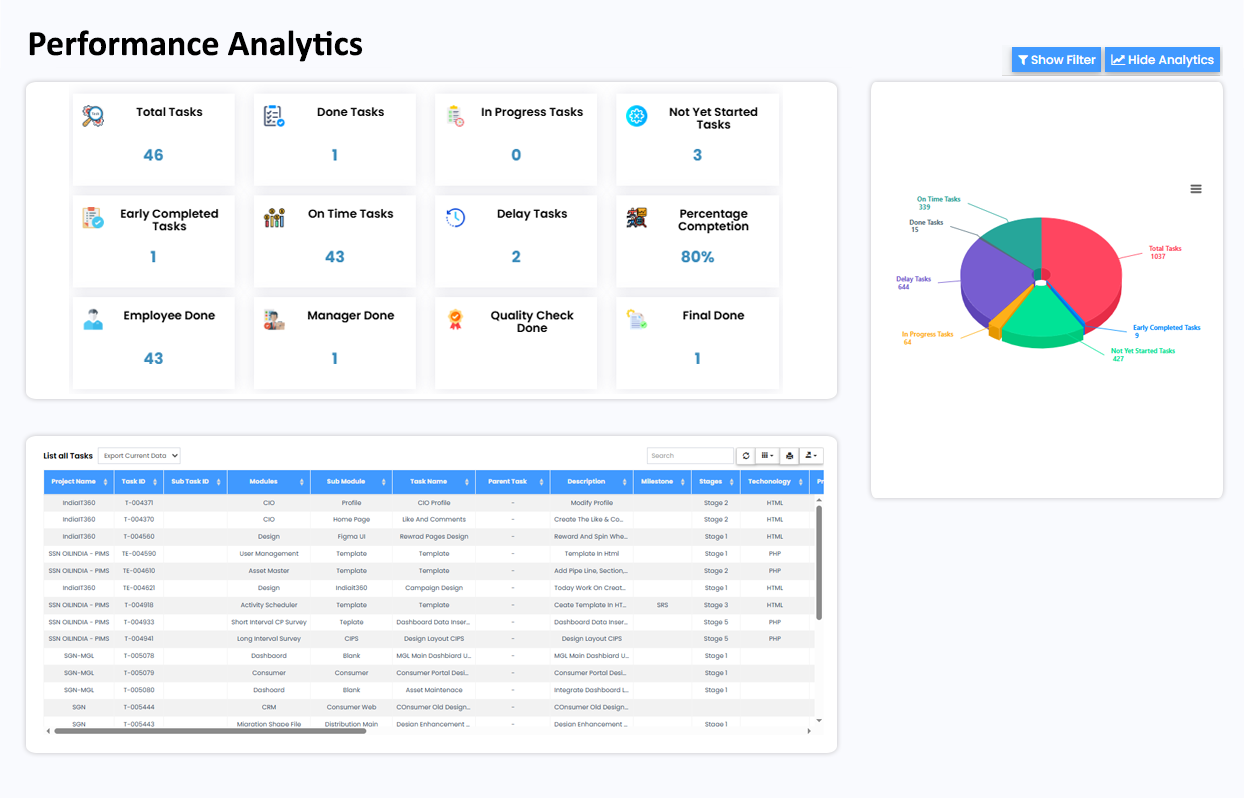The height and width of the screenshot is (798, 1244).
Task: Click the Show Filter button
Action: pos(1056,60)
